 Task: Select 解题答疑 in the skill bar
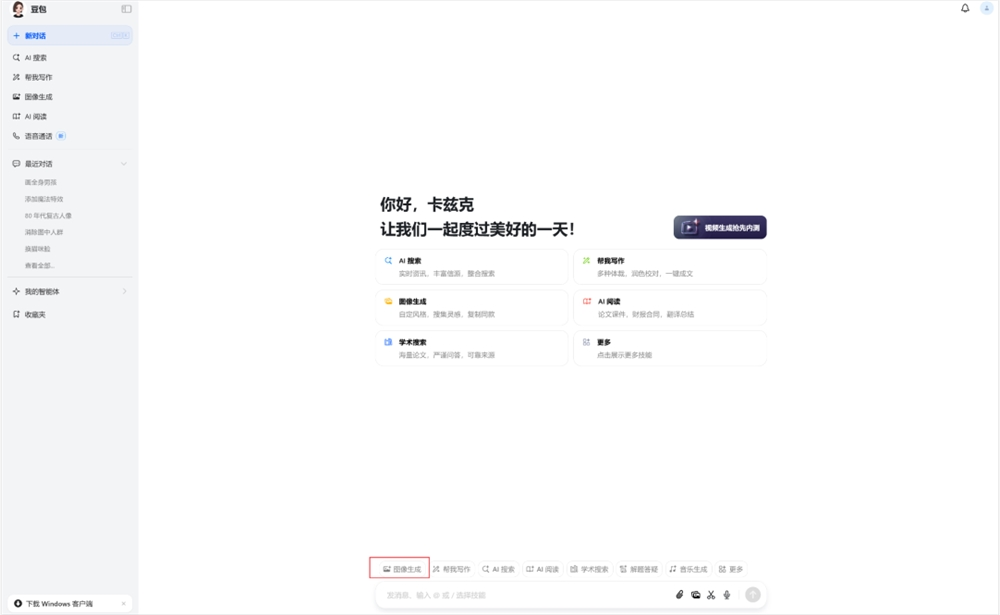pyautogui.click(x=641, y=567)
